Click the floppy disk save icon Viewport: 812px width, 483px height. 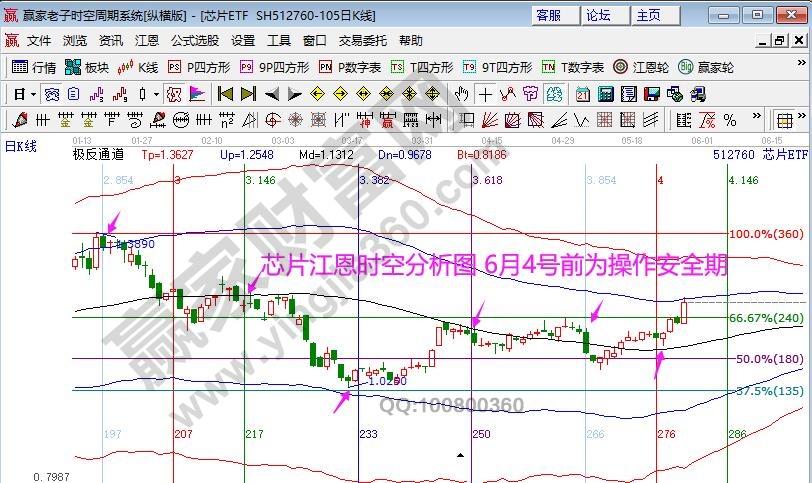651,94
